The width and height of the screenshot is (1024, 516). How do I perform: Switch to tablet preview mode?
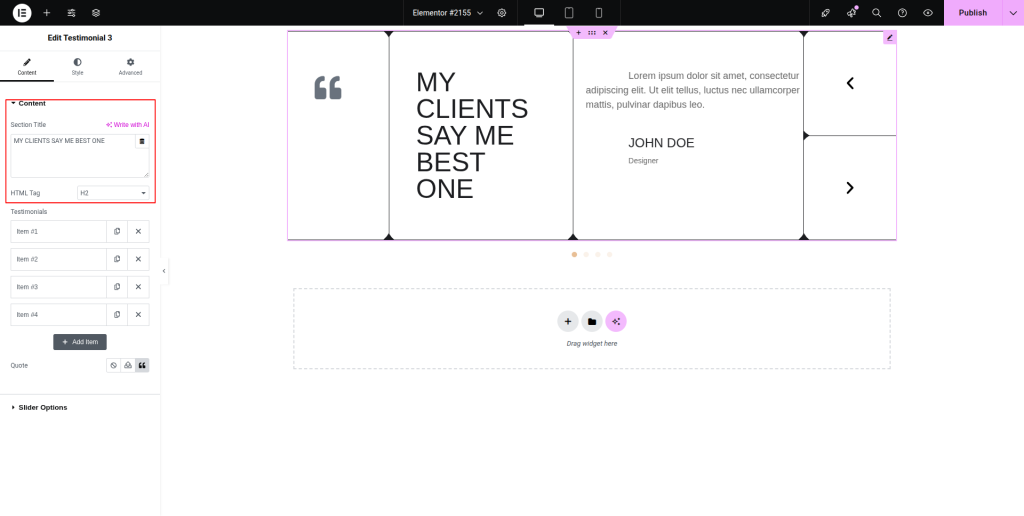[569, 12]
